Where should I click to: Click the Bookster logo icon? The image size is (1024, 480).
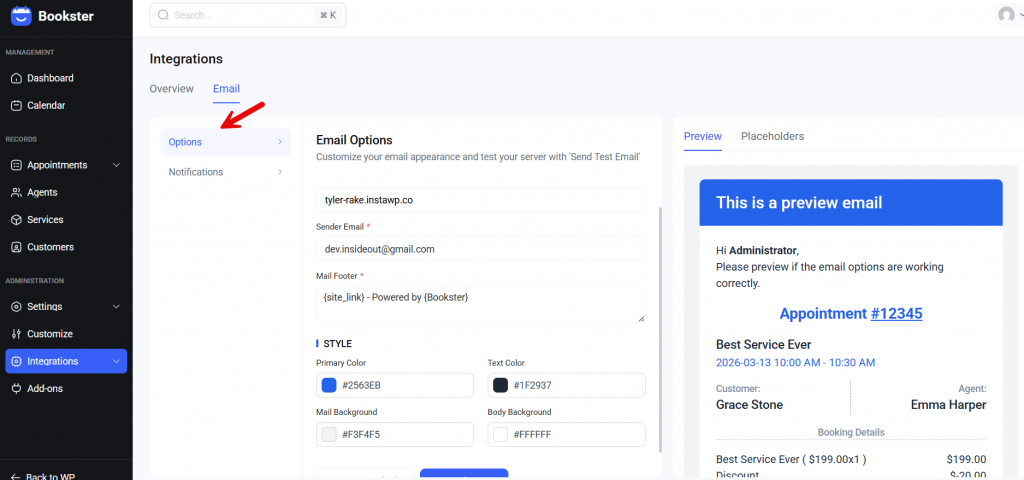pos(21,16)
